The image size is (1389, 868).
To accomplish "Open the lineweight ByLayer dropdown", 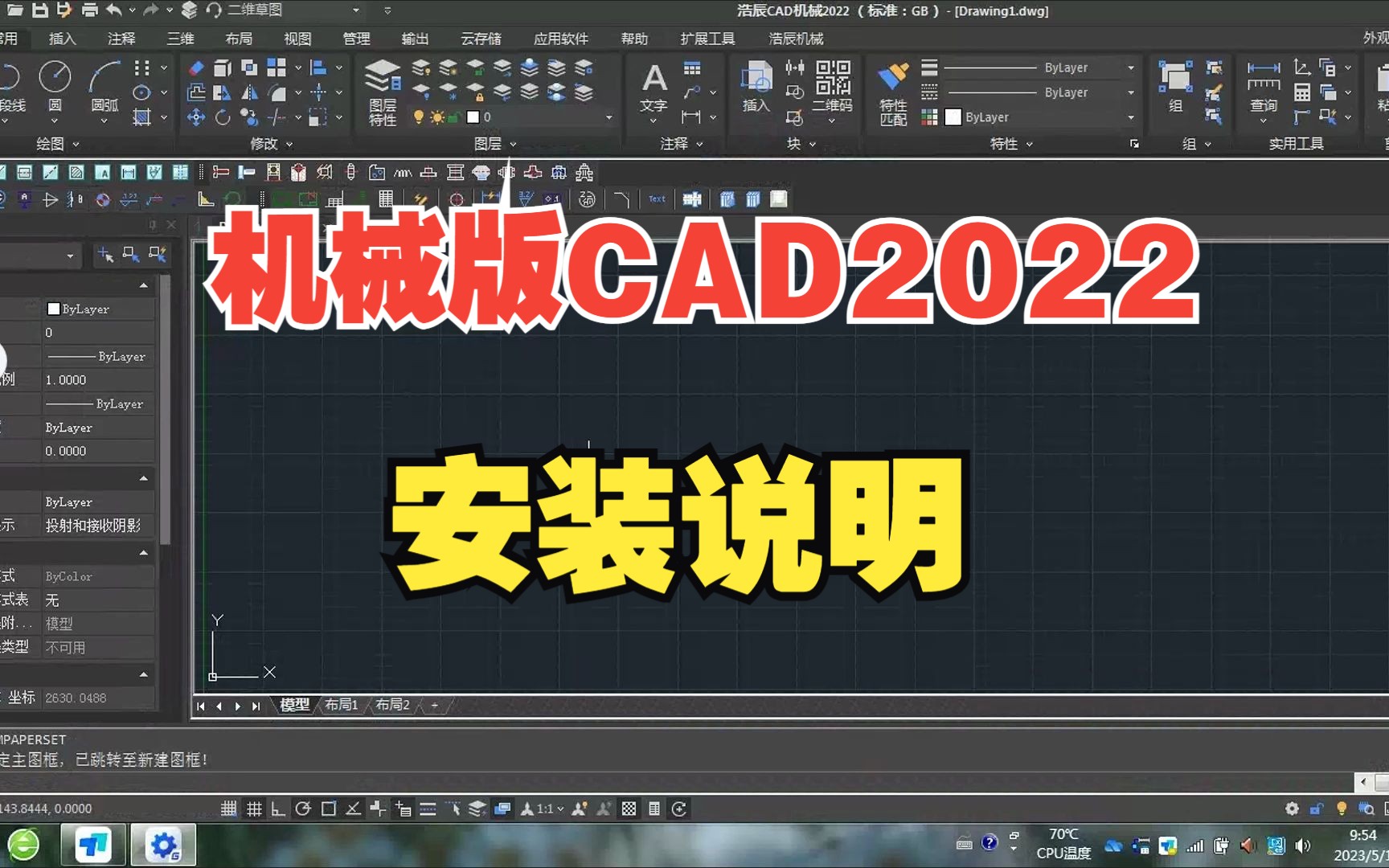I will pyautogui.click(x=1131, y=68).
